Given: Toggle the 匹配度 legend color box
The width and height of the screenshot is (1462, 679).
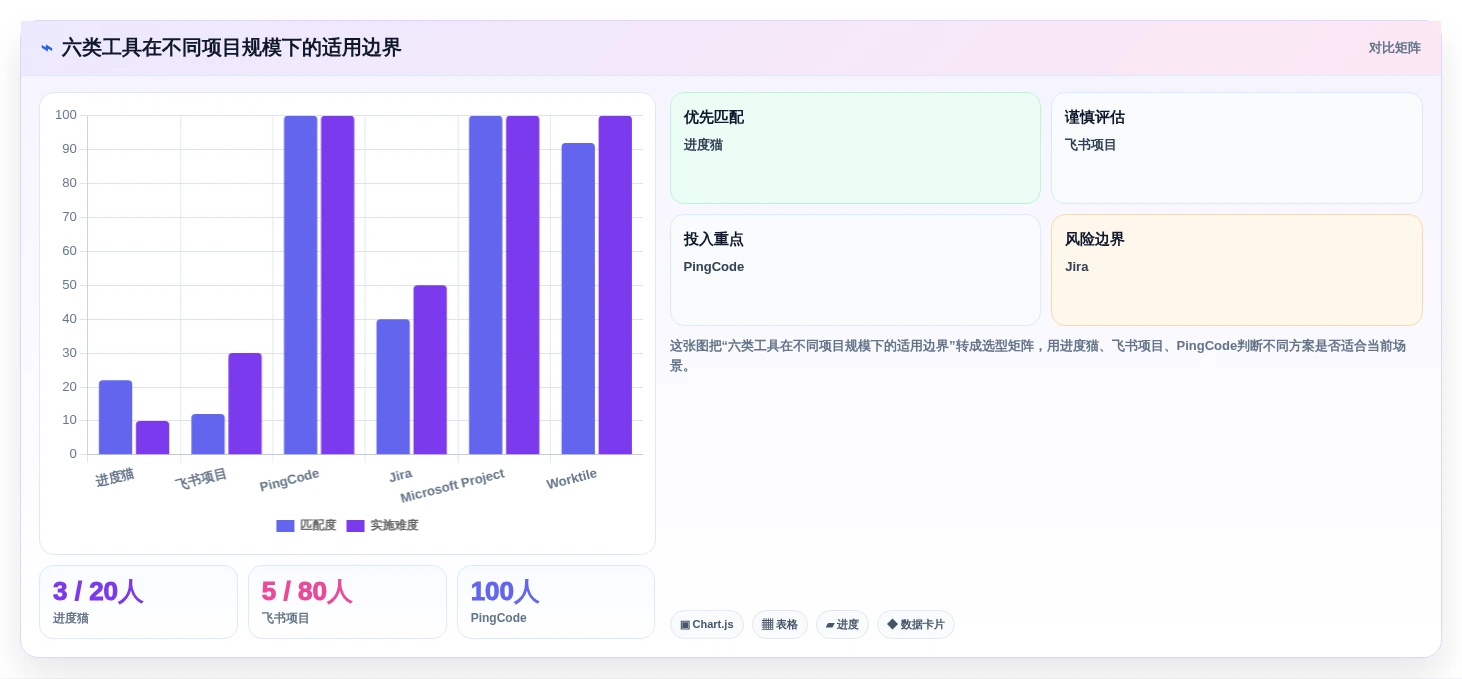Looking at the screenshot, I should click(x=285, y=526).
